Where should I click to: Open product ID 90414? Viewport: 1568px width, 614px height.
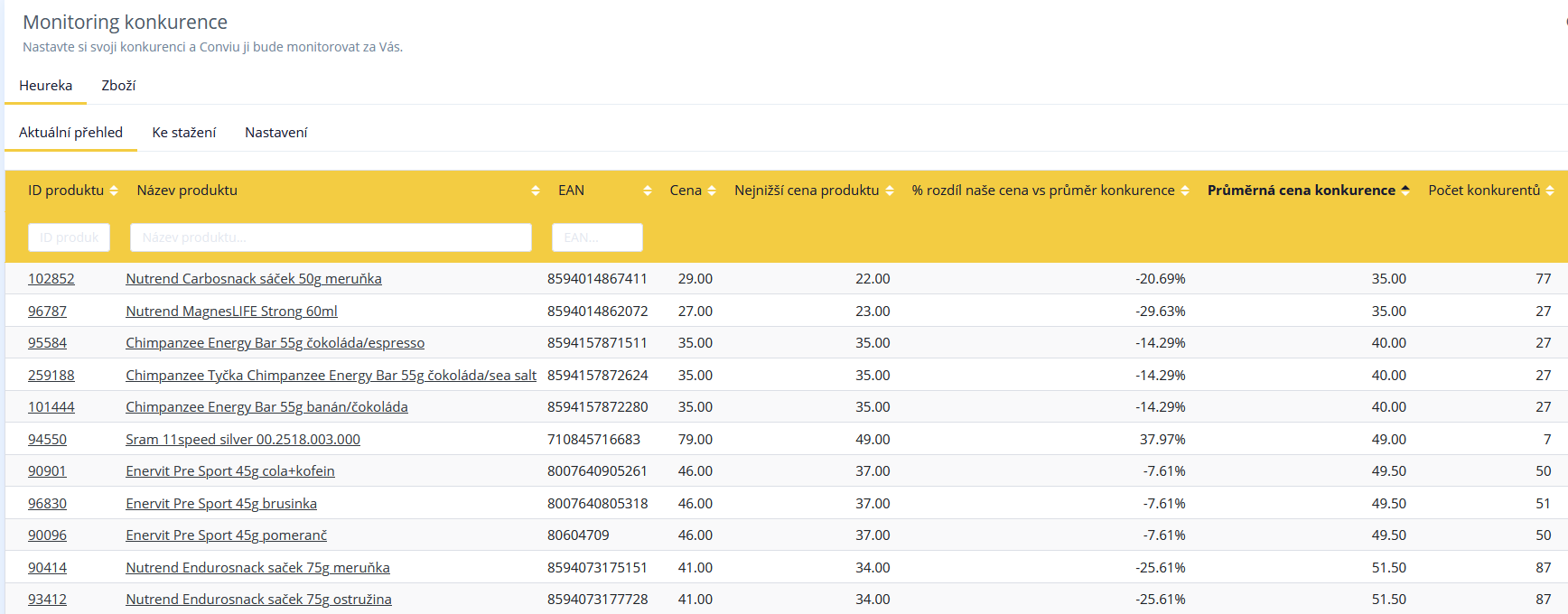coord(47,568)
